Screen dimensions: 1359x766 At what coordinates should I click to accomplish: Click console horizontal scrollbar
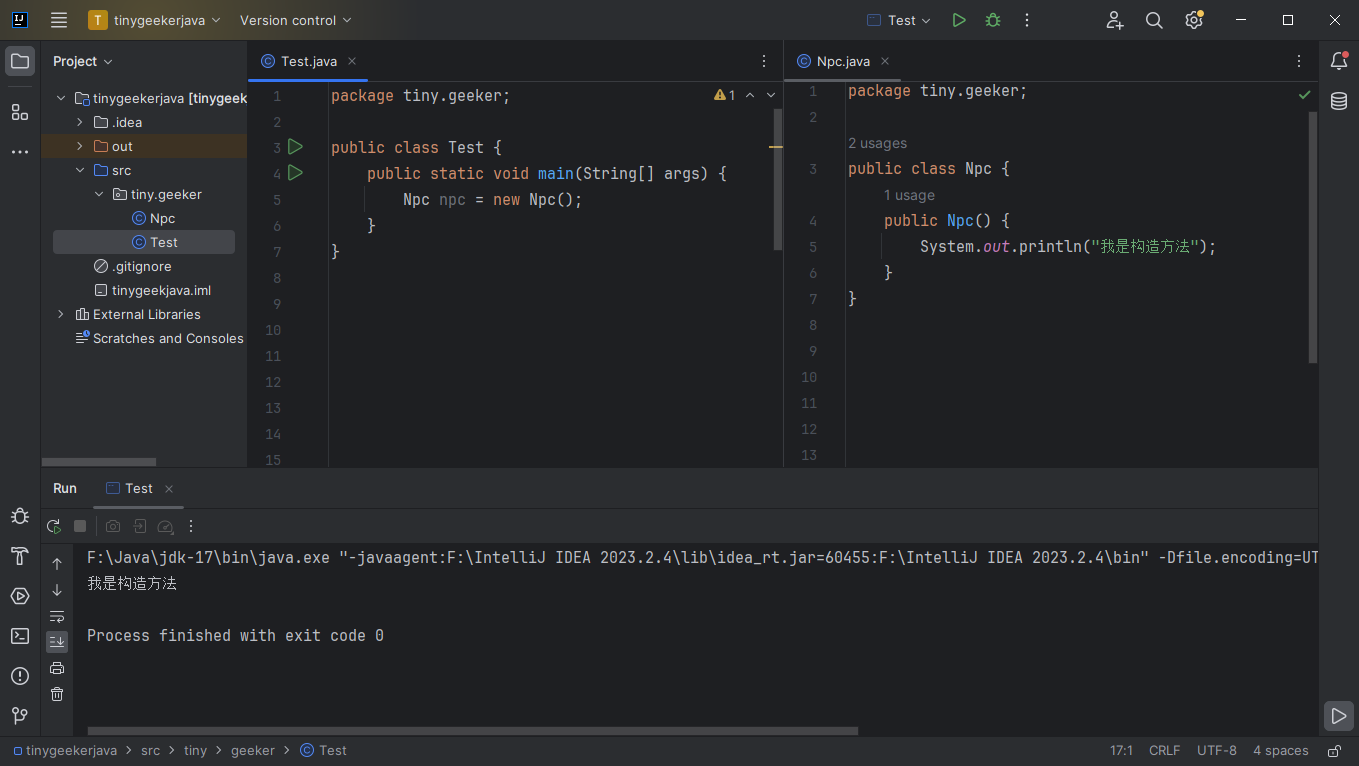click(472, 731)
